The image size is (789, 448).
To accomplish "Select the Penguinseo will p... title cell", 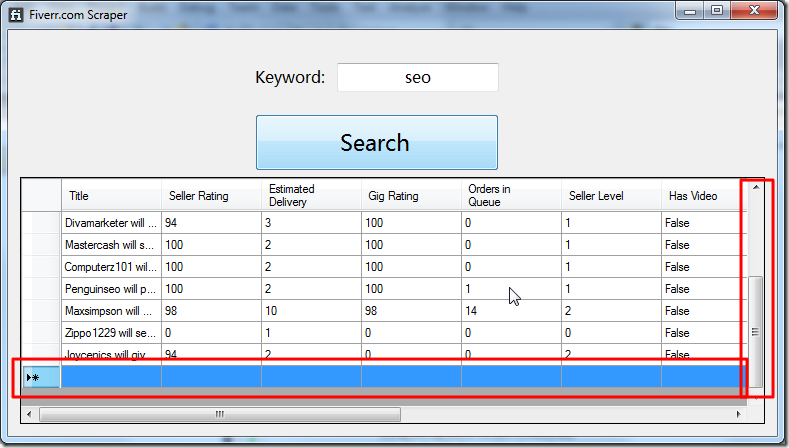I will tap(111, 289).
